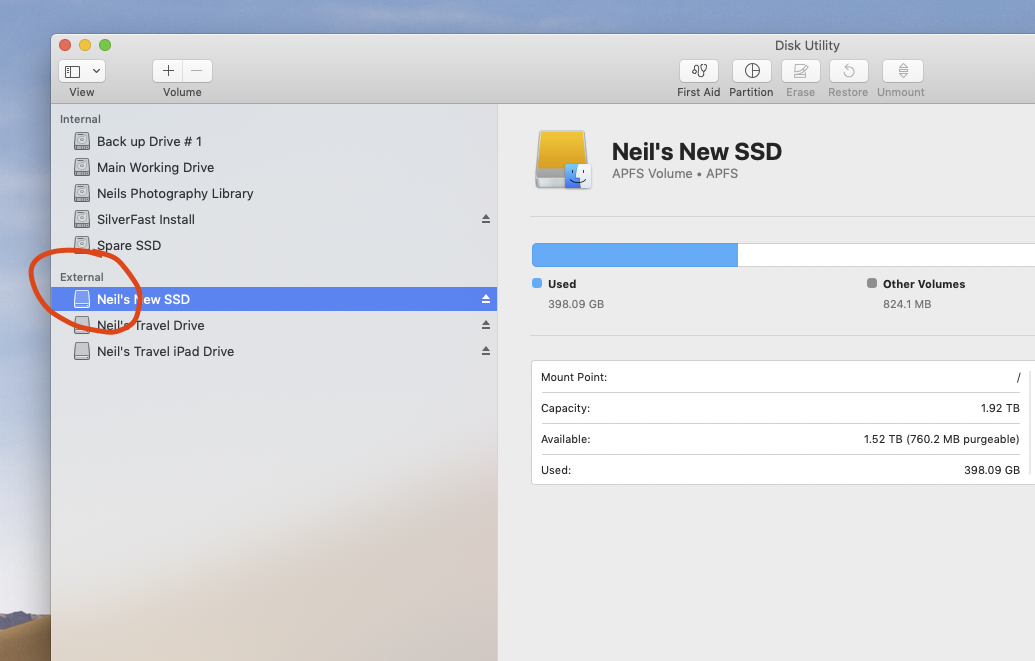Click the Neil's New SSD heading
The image size is (1035, 661).
[696, 152]
